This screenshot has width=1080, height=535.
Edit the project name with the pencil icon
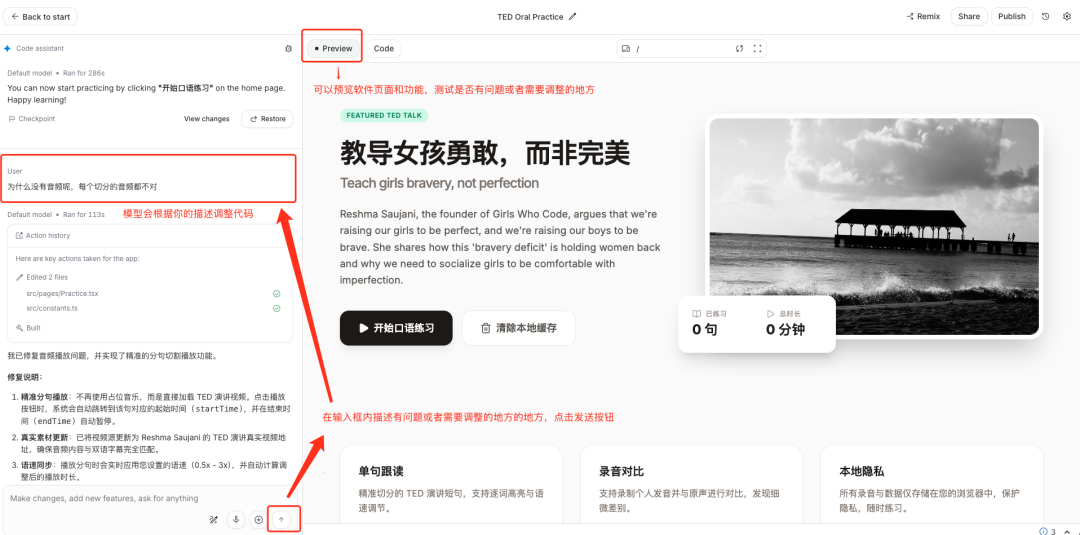tap(573, 17)
